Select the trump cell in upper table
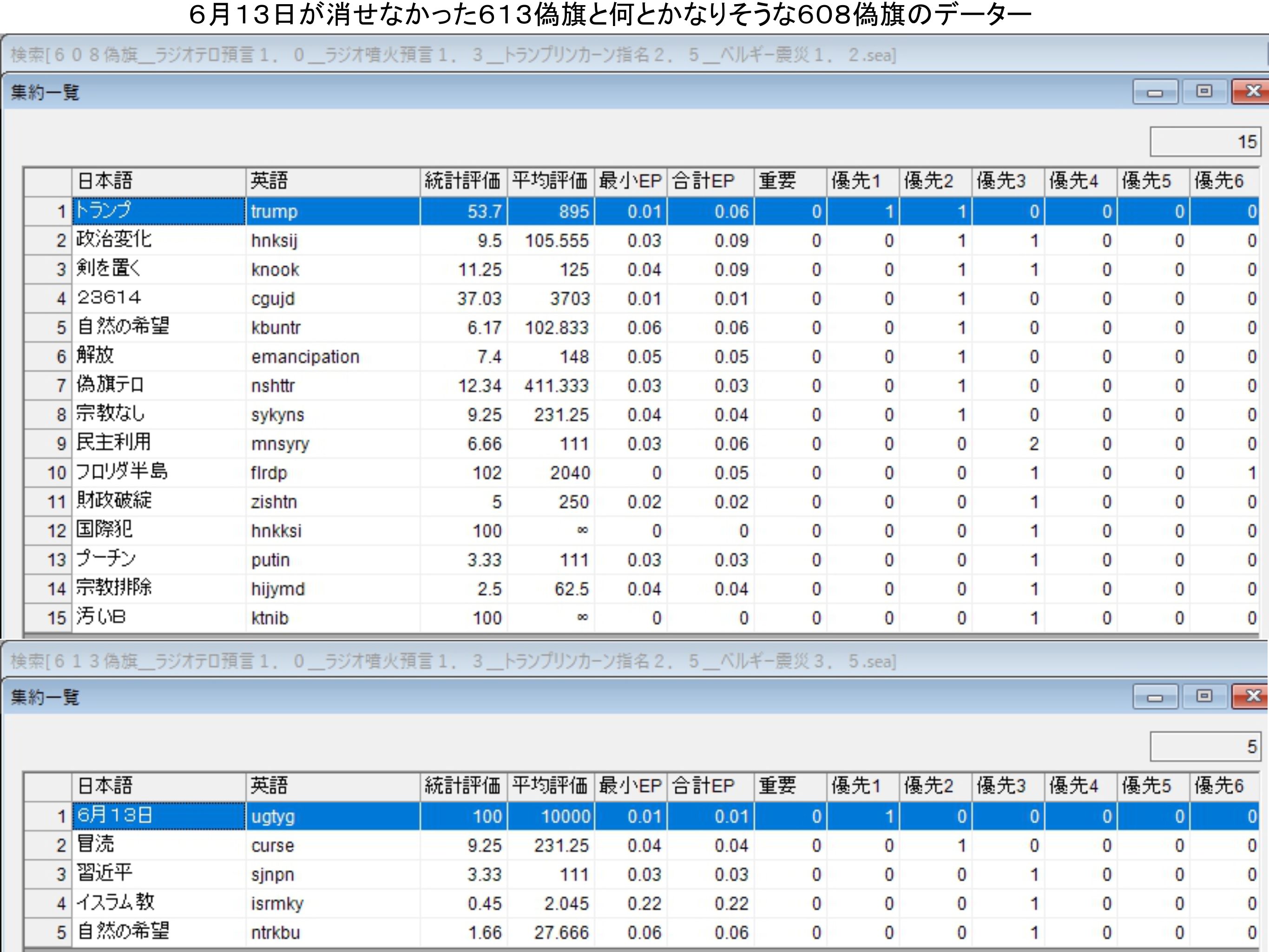 click(x=333, y=211)
